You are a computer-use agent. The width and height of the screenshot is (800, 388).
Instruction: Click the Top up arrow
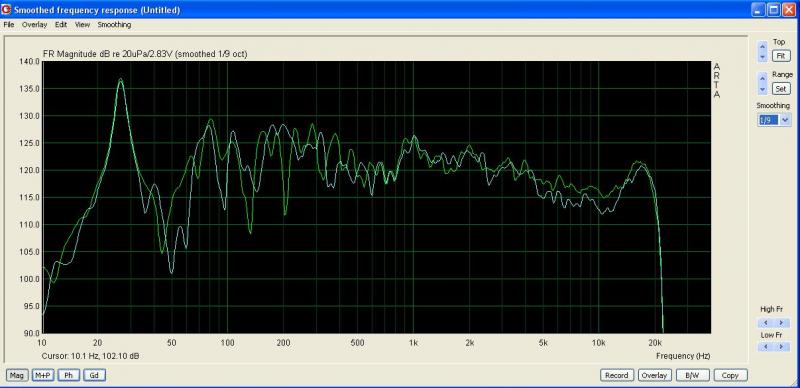pos(763,46)
